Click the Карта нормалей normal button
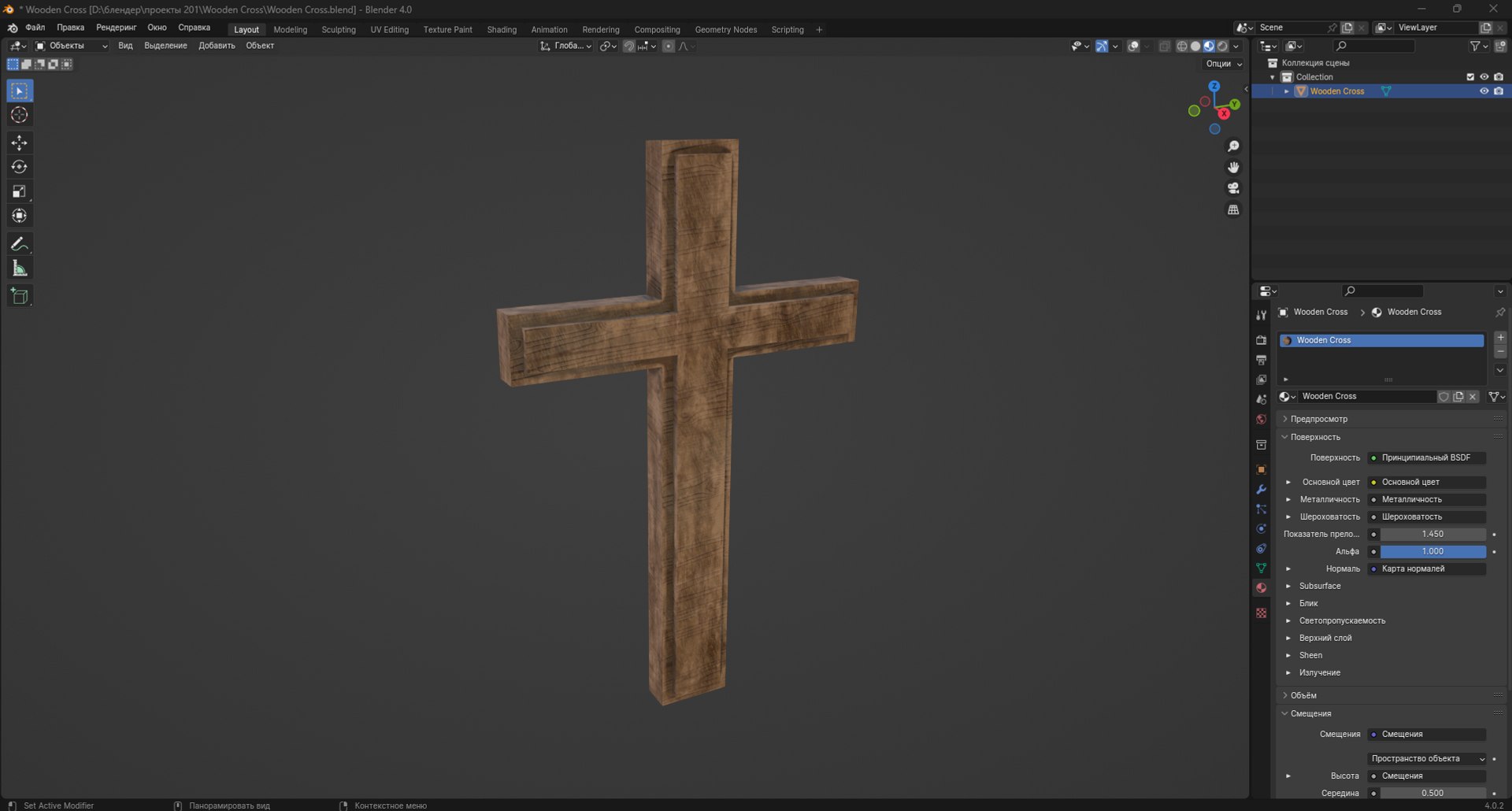Image resolution: width=1512 pixels, height=811 pixels. click(1426, 568)
